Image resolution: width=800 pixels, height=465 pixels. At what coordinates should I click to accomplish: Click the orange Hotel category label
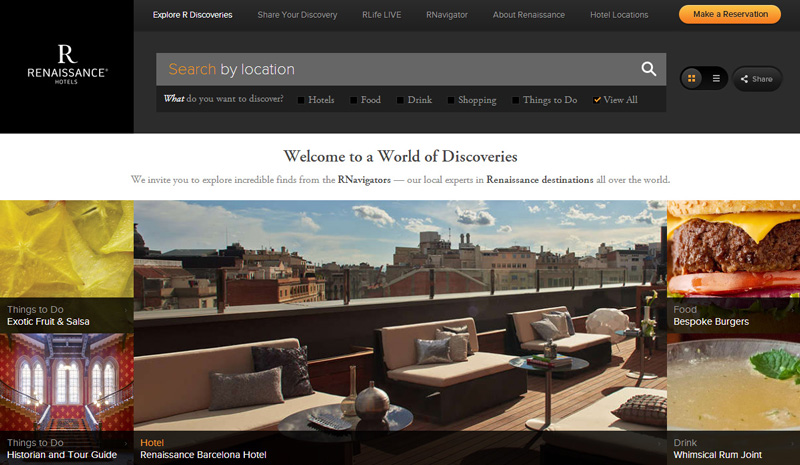(152, 443)
